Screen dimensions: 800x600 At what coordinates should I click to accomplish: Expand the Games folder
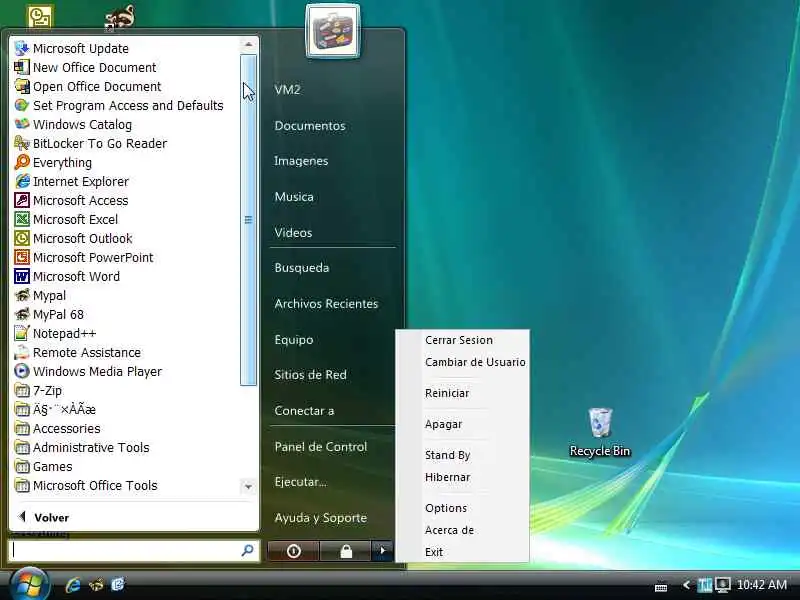click(x=44, y=466)
